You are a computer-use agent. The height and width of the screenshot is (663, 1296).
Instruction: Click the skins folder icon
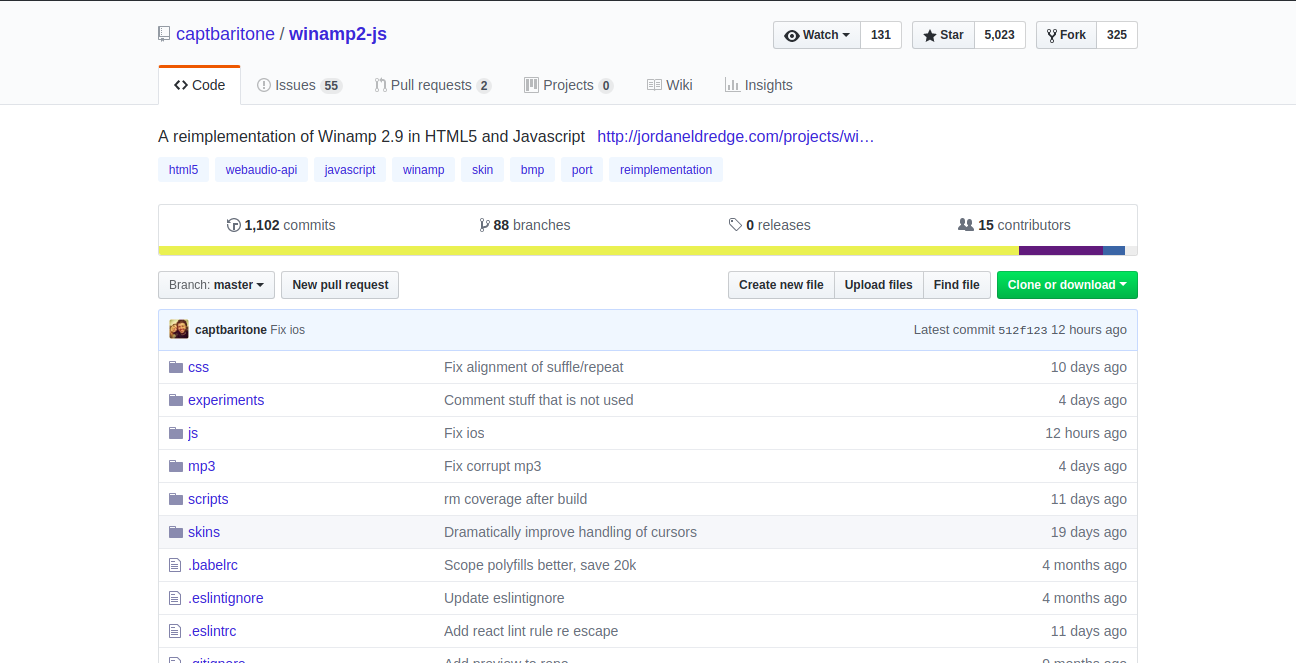pos(176,532)
